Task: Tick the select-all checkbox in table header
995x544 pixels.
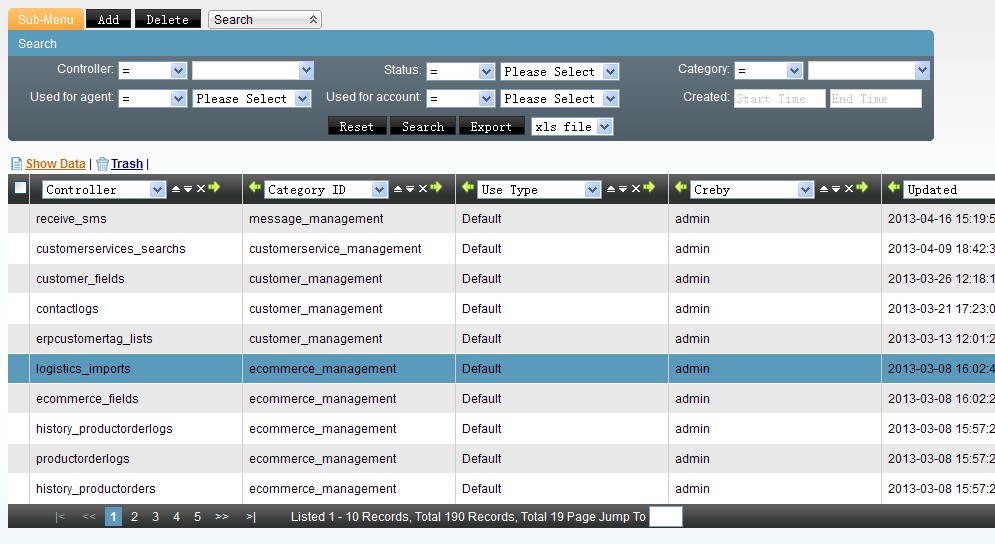Action: point(20,188)
